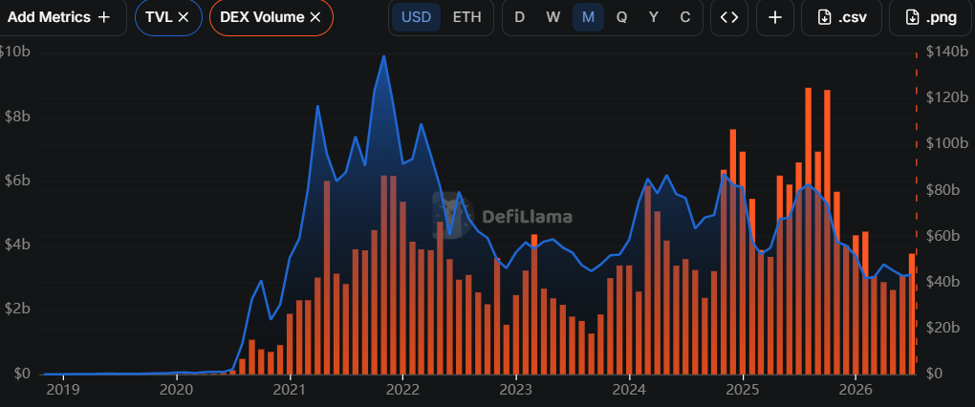Switch denomination to USD
975x407 pixels.
pos(416,17)
